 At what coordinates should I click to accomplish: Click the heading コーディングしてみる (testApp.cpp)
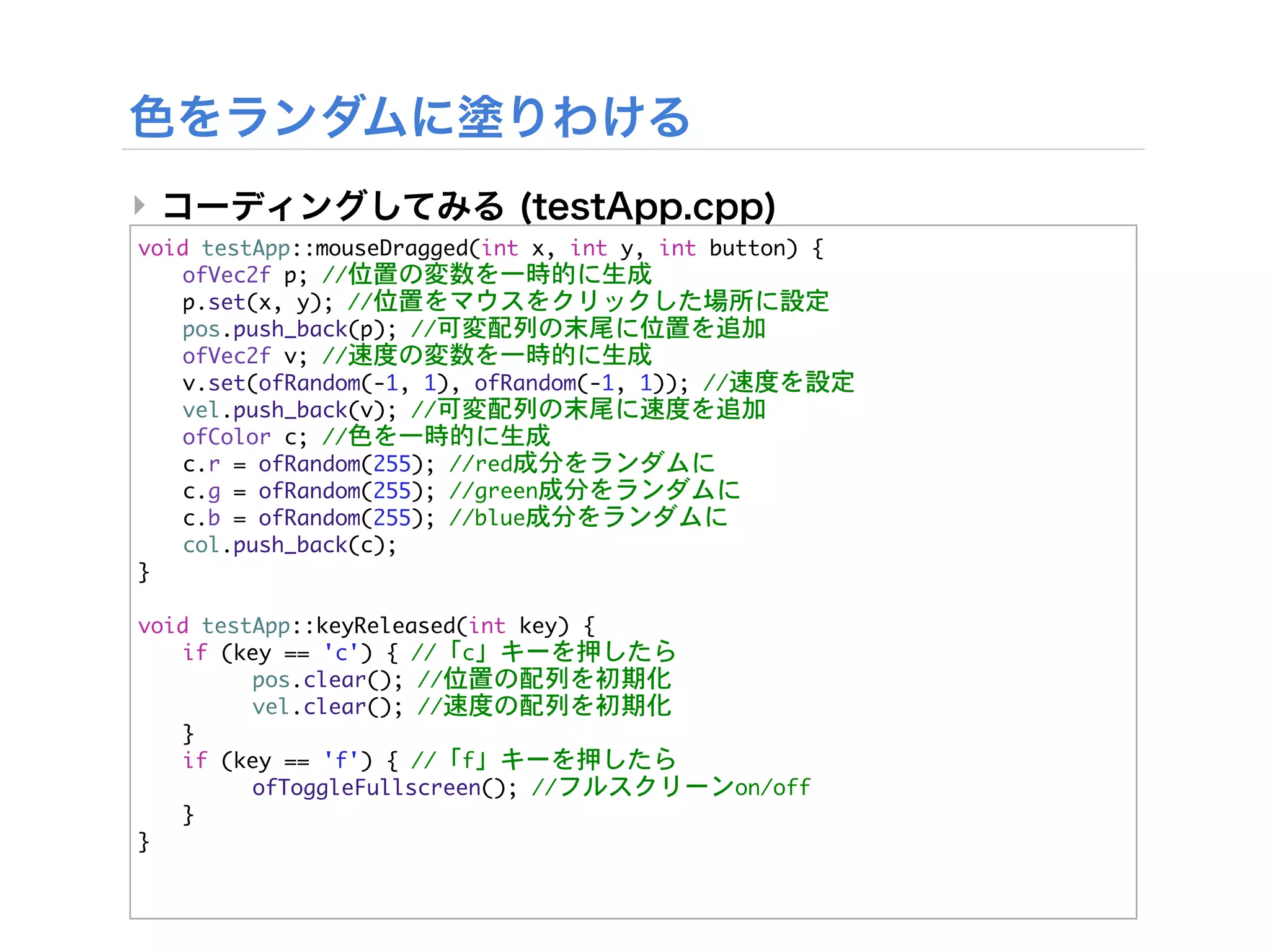pos(469,206)
